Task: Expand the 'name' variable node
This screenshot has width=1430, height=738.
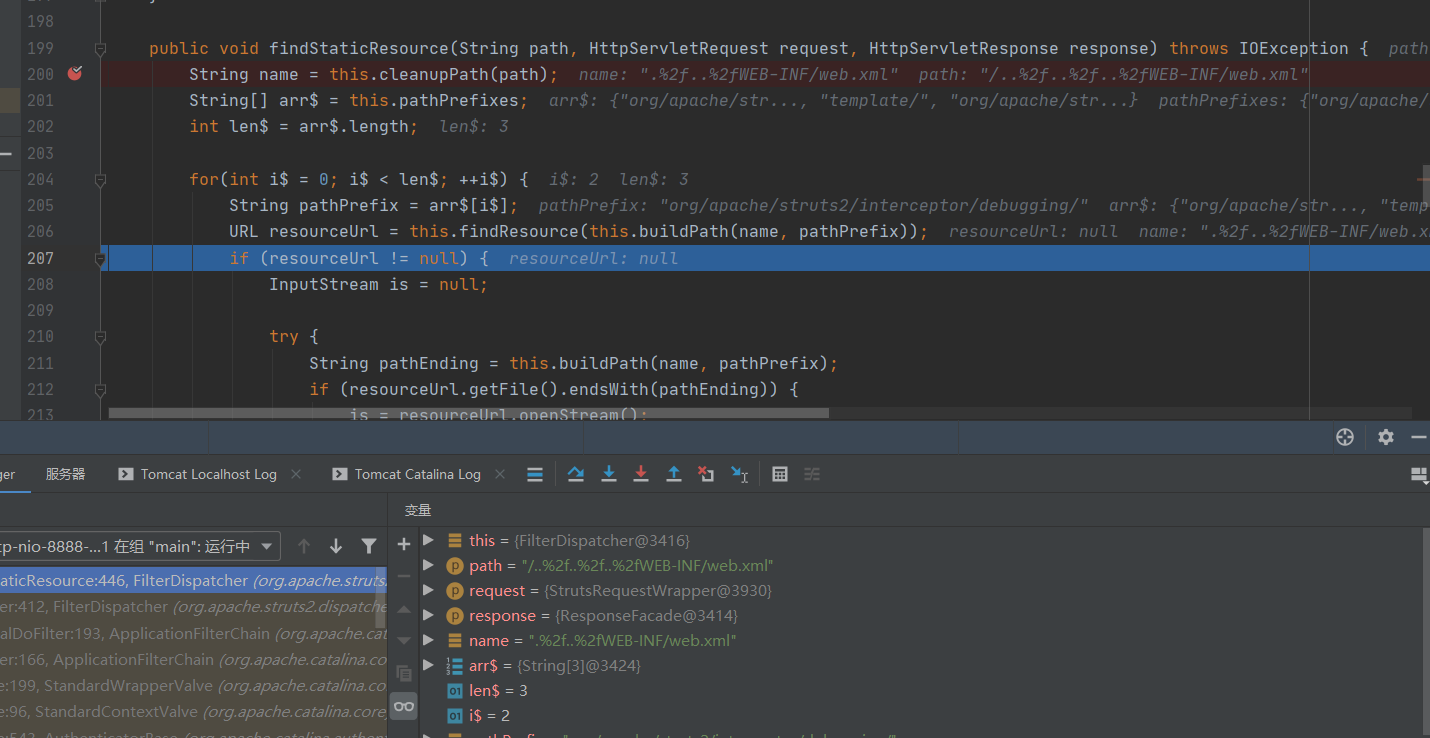Action: (x=429, y=640)
